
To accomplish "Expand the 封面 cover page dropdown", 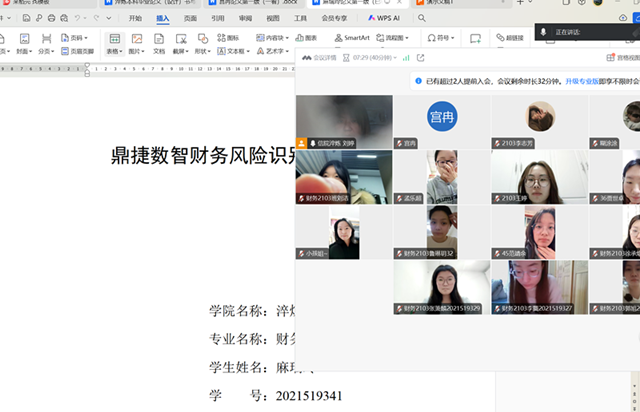I will pos(24,44).
